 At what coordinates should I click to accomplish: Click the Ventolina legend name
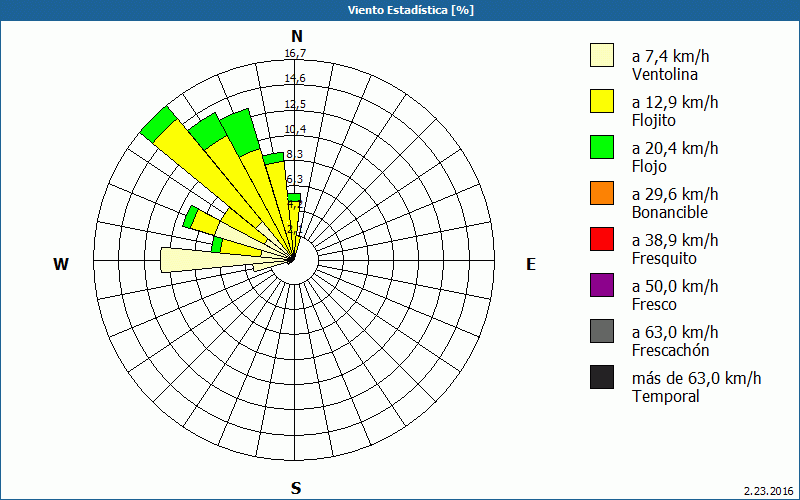click(x=665, y=74)
